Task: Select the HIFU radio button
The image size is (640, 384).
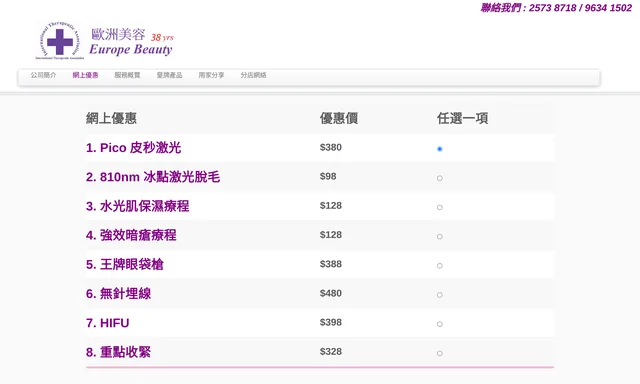Action: tap(440, 324)
